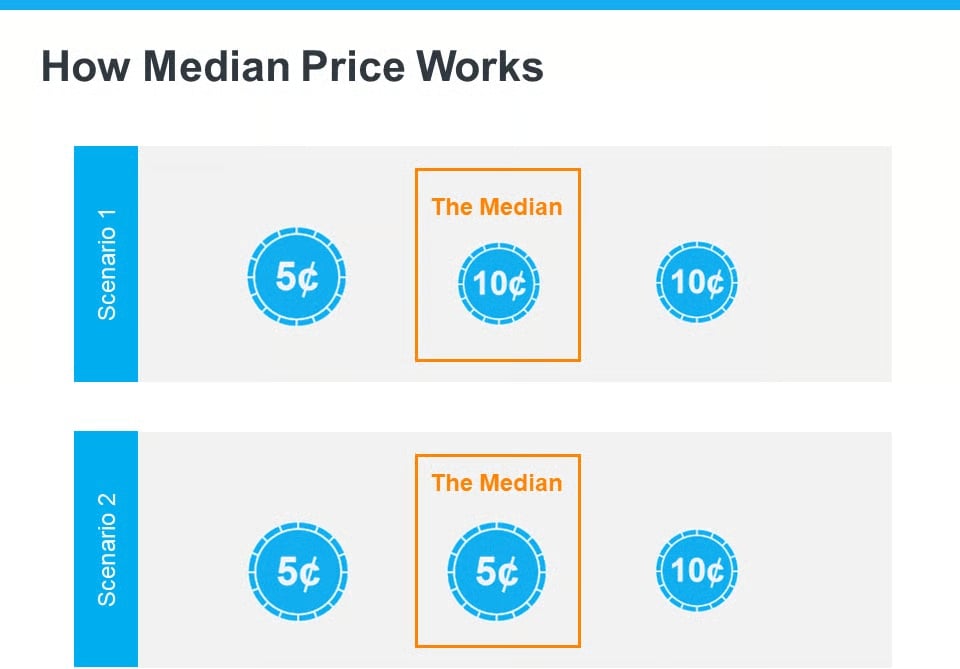Click the bottom edge of Scenario 1's orange box
960x669 pixels.
[x=498, y=360]
